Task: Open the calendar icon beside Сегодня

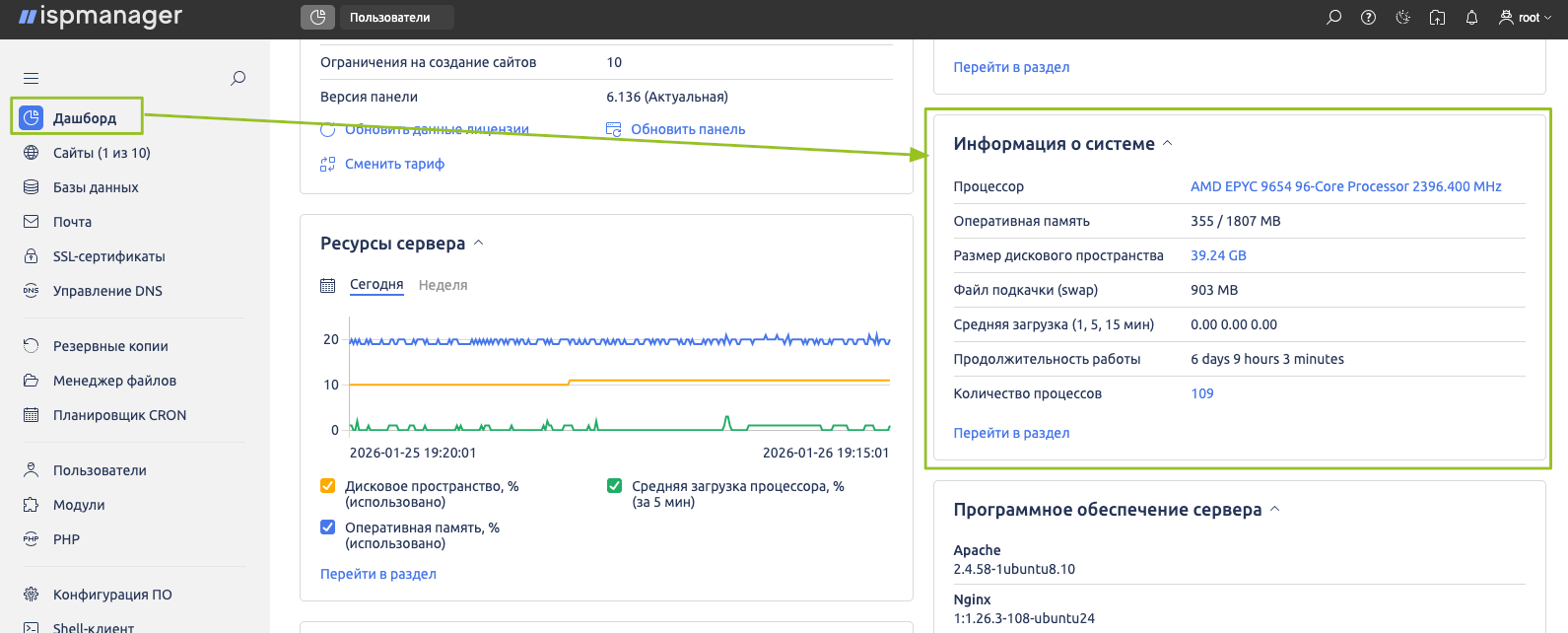Action: [x=328, y=285]
